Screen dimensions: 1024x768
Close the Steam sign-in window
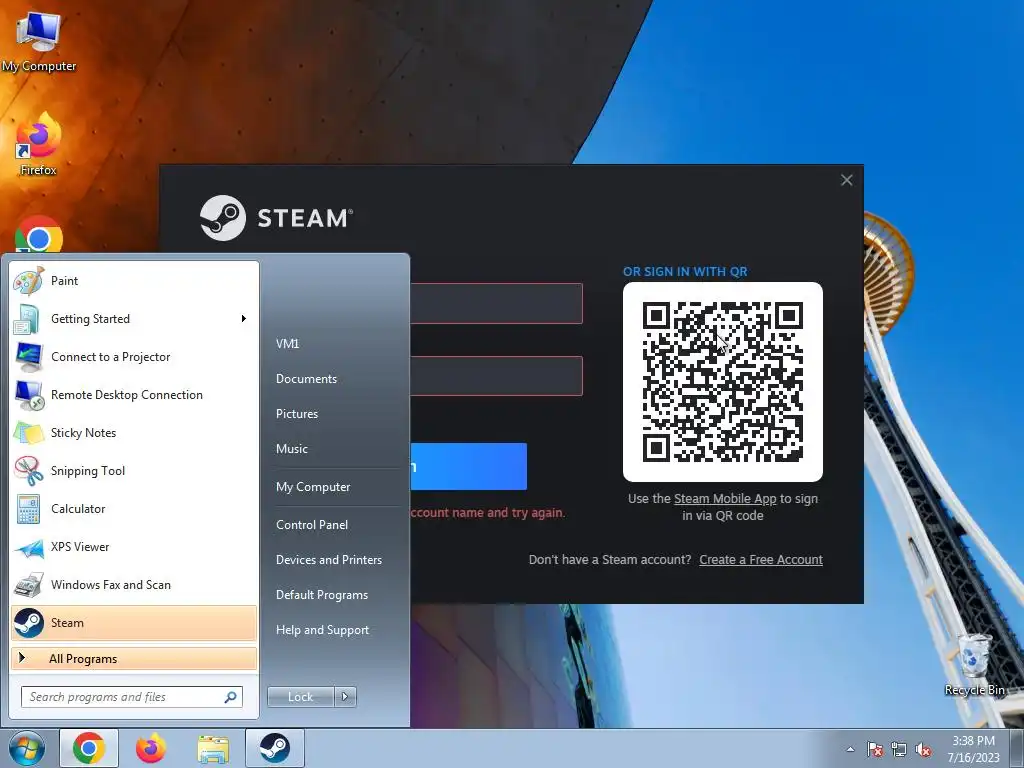click(846, 180)
